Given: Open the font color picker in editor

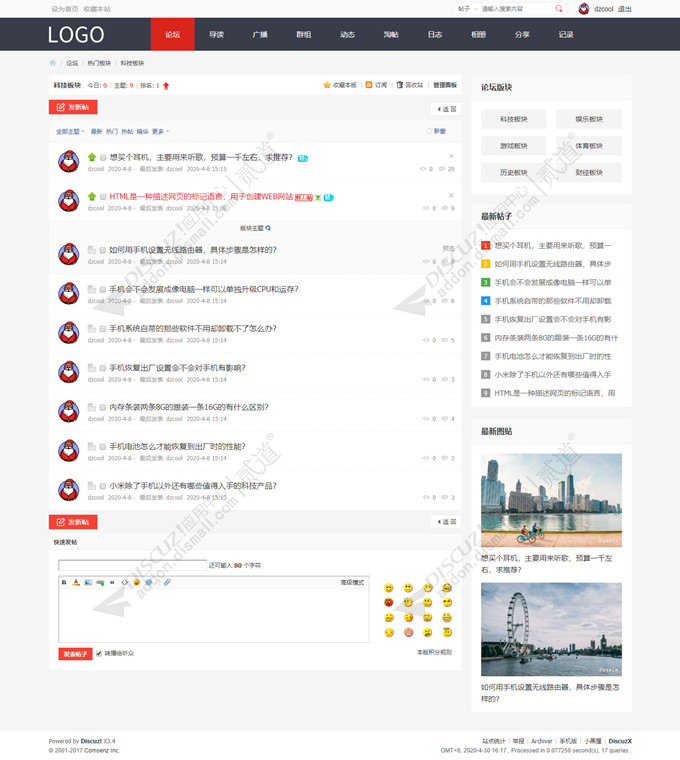Looking at the screenshot, I should tap(76, 582).
